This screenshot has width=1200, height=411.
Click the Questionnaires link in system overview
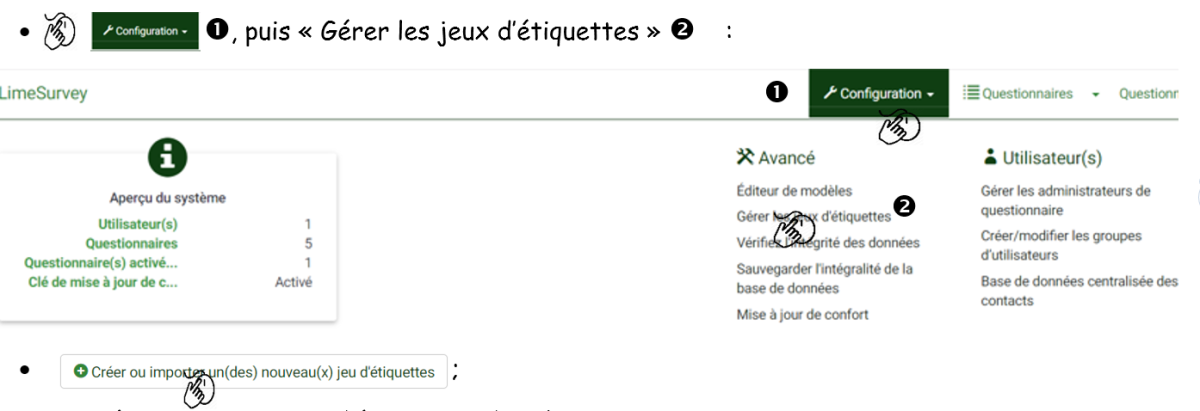131,243
